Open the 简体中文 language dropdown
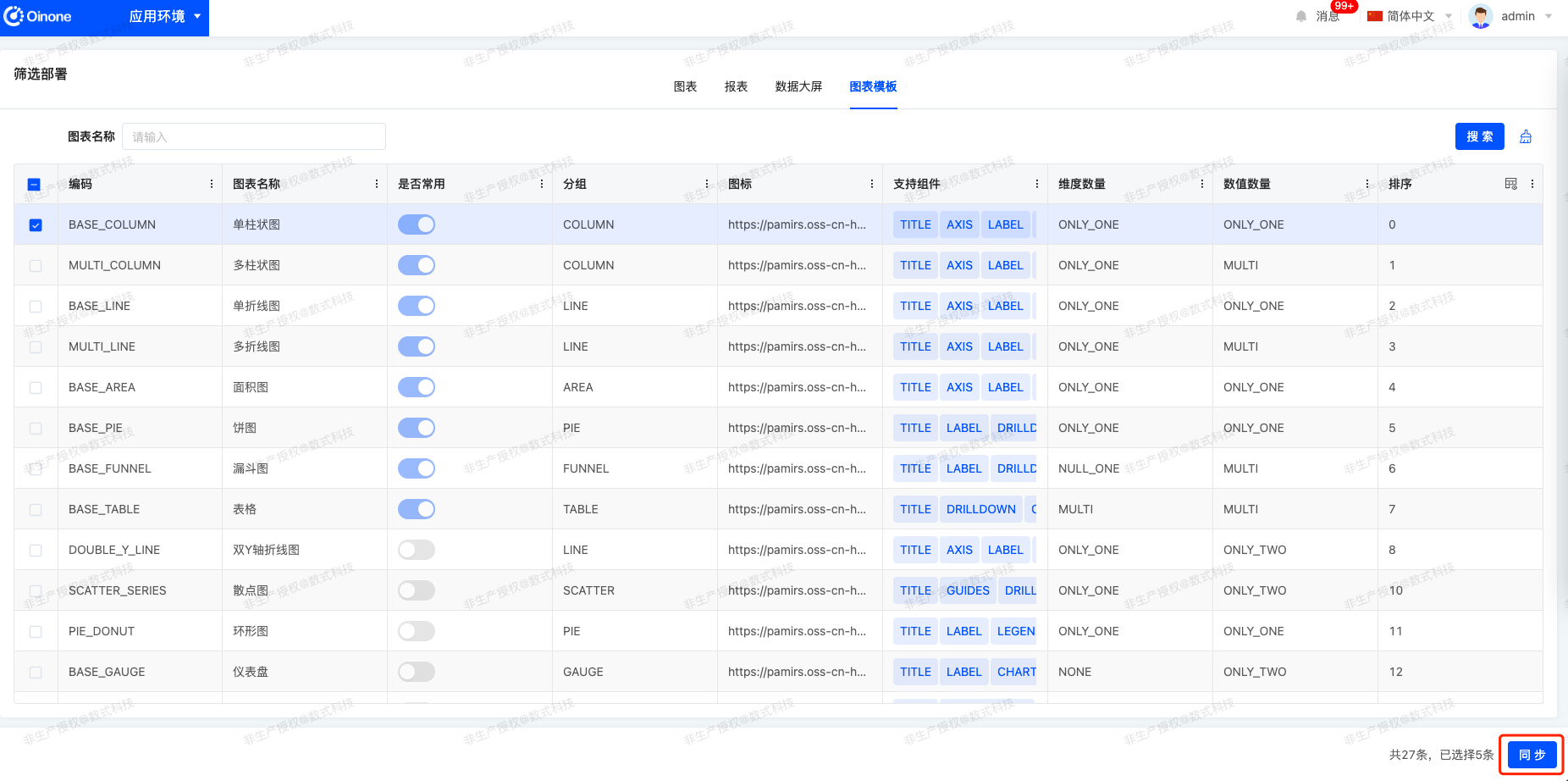 coord(1419,16)
